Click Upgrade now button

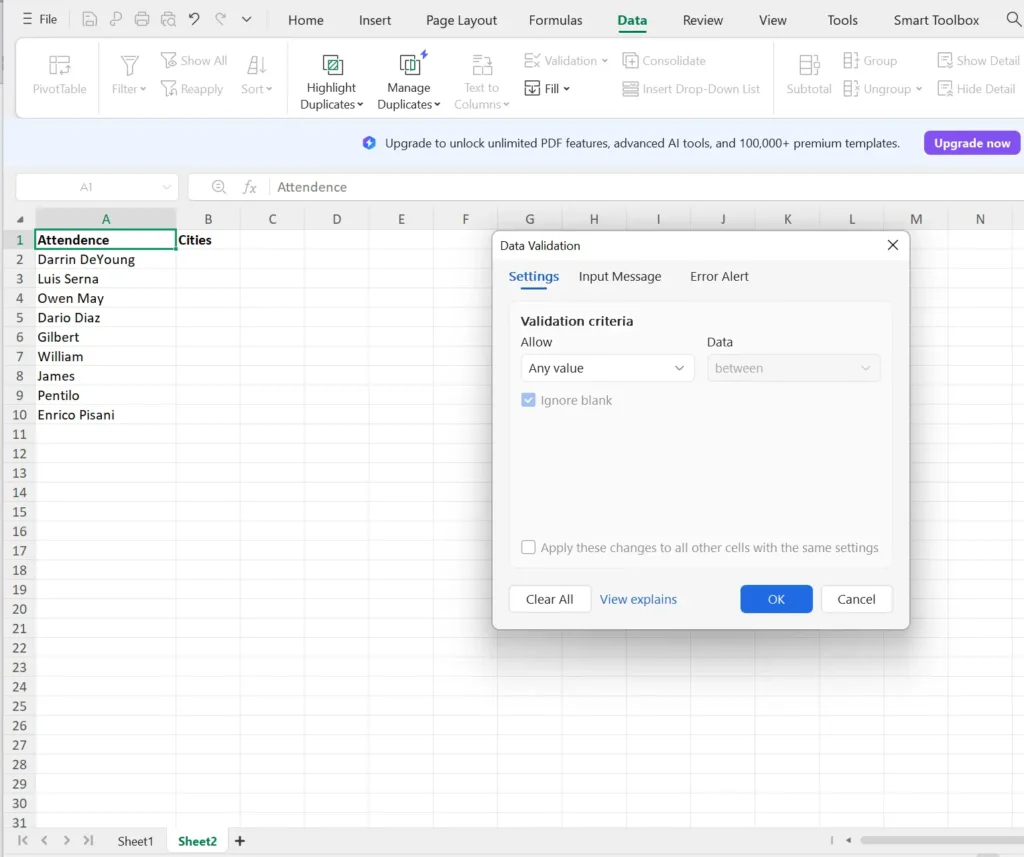[971, 143]
